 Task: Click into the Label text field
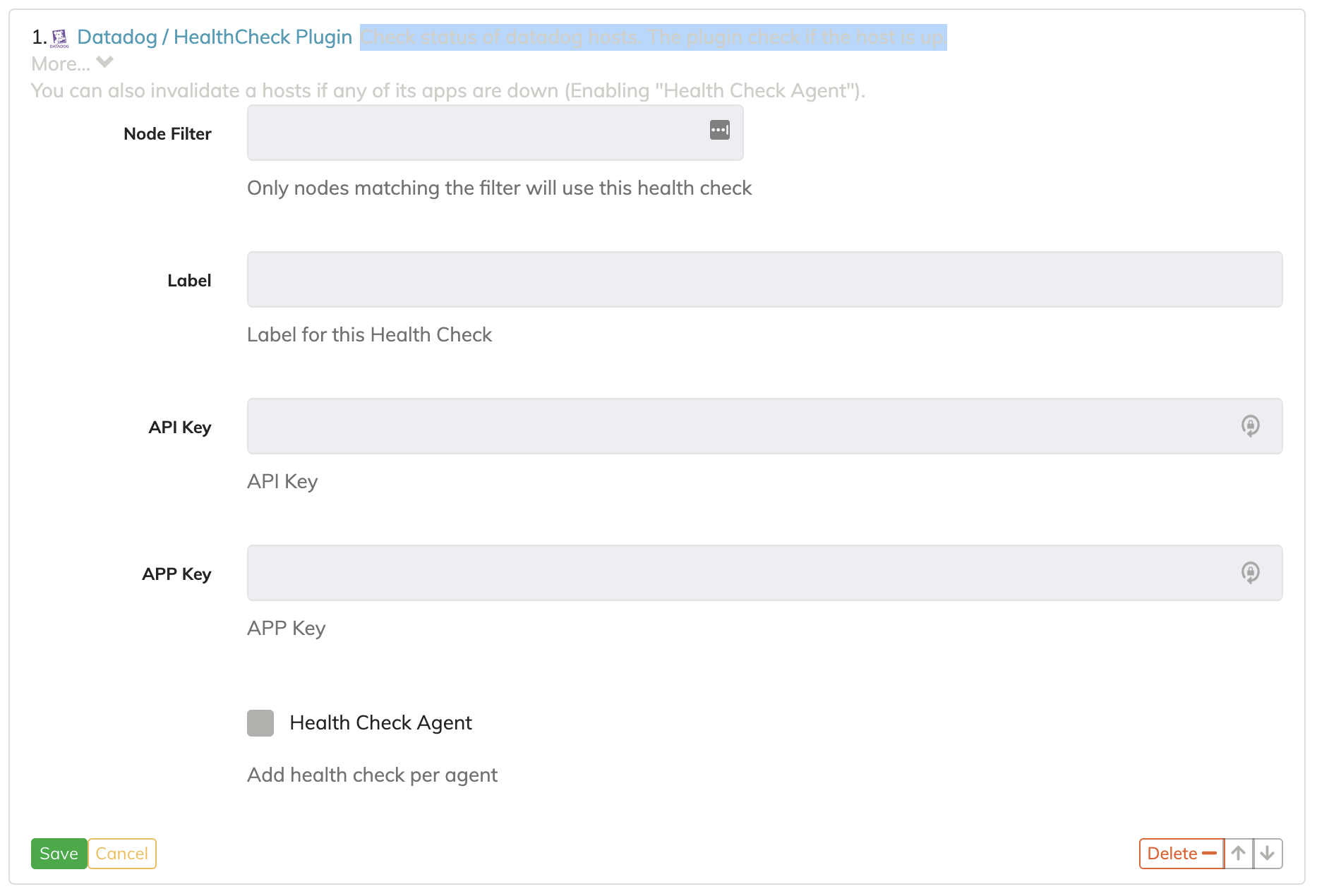[x=765, y=279]
